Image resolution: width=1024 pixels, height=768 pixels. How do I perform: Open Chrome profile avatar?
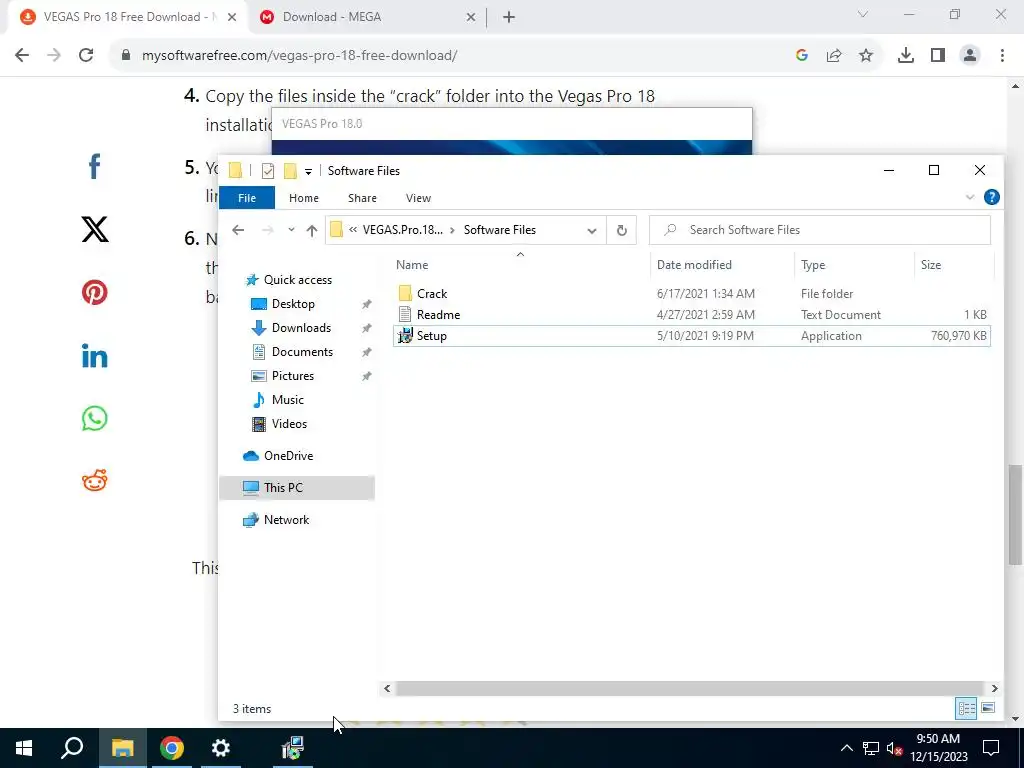click(970, 56)
